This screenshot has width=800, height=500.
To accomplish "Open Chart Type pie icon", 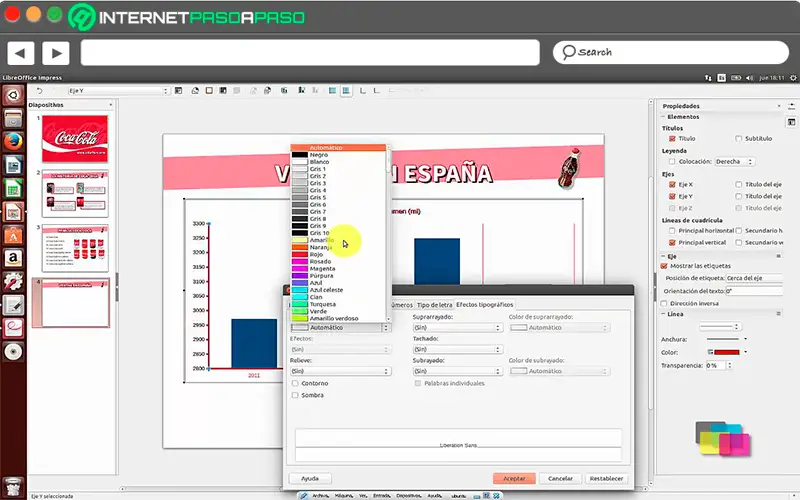I will coord(195,91).
